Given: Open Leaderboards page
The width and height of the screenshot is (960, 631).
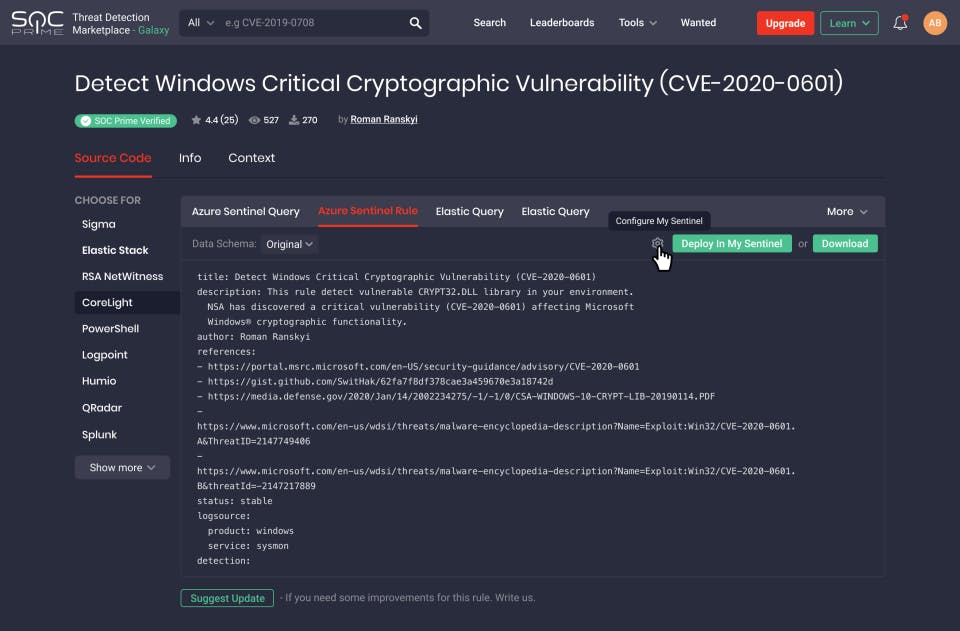Looking at the screenshot, I should click(x=561, y=23).
